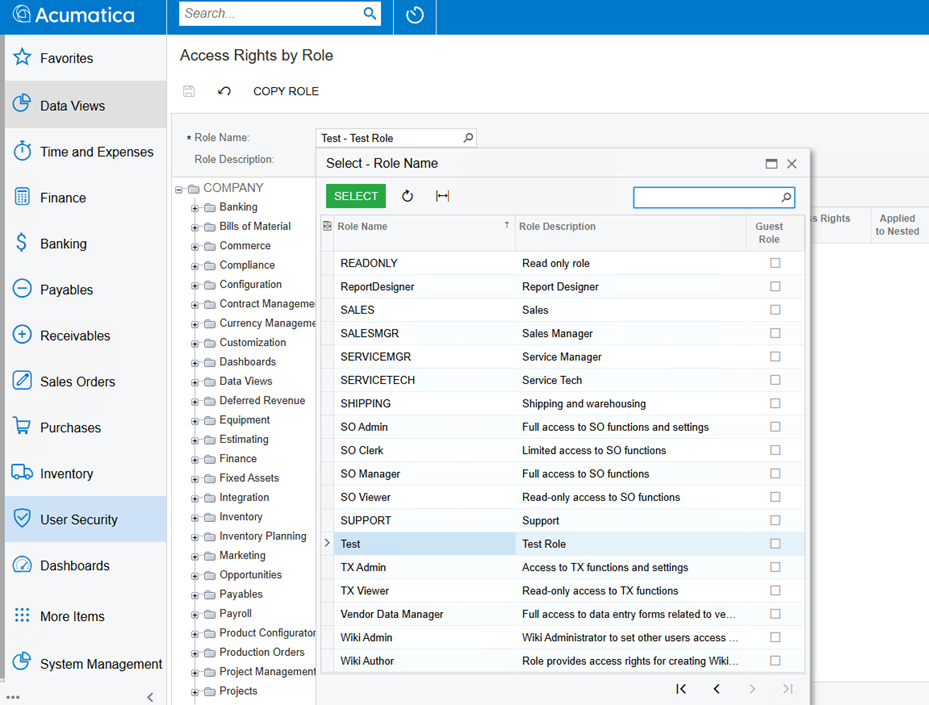The width and height of the screenshot is (929, 705).
Task: Click the COPY ROLE button
Action: [x=286, y=91]
